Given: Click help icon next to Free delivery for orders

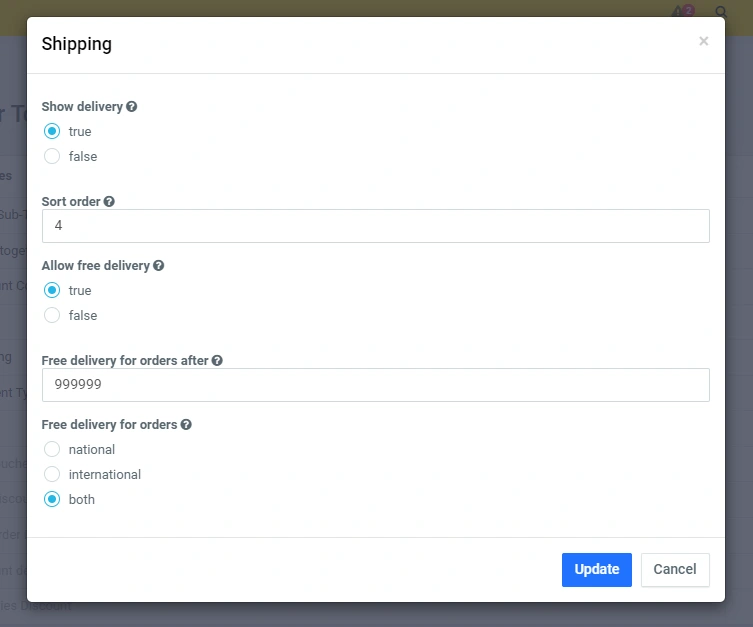Looking at the screenshot, I should coord(186,425).
